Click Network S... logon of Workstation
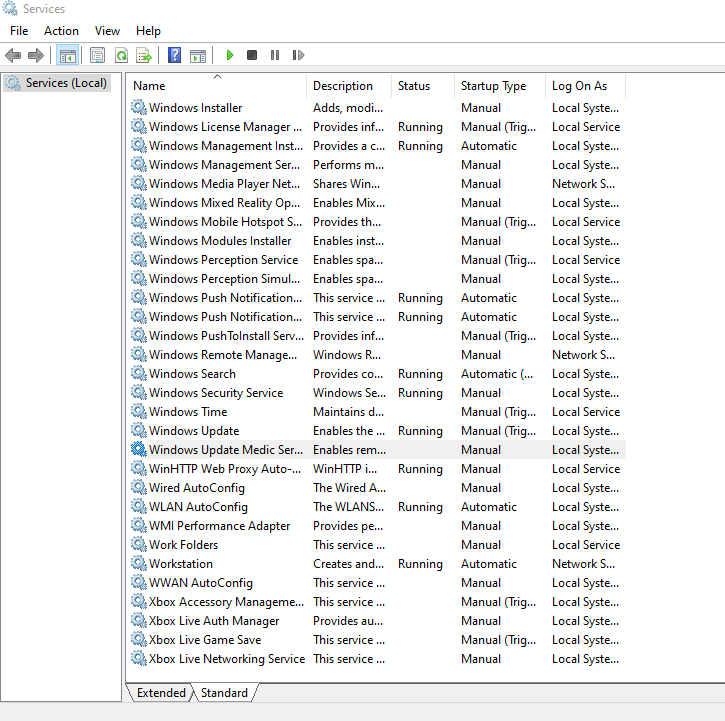Viewport: 725px width, 721px height. (583, 564)
